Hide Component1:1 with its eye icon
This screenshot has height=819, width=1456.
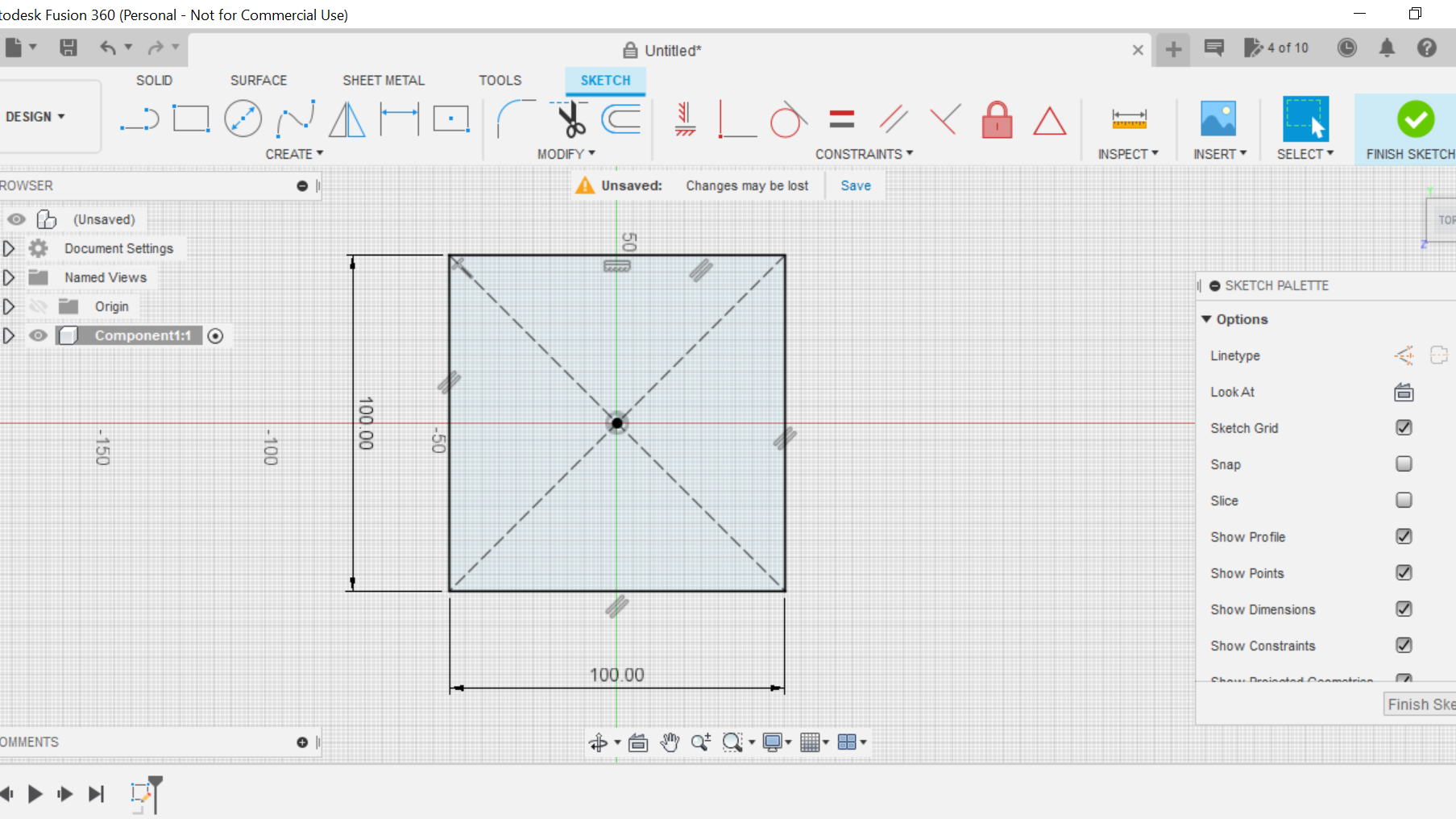point(38,335)
